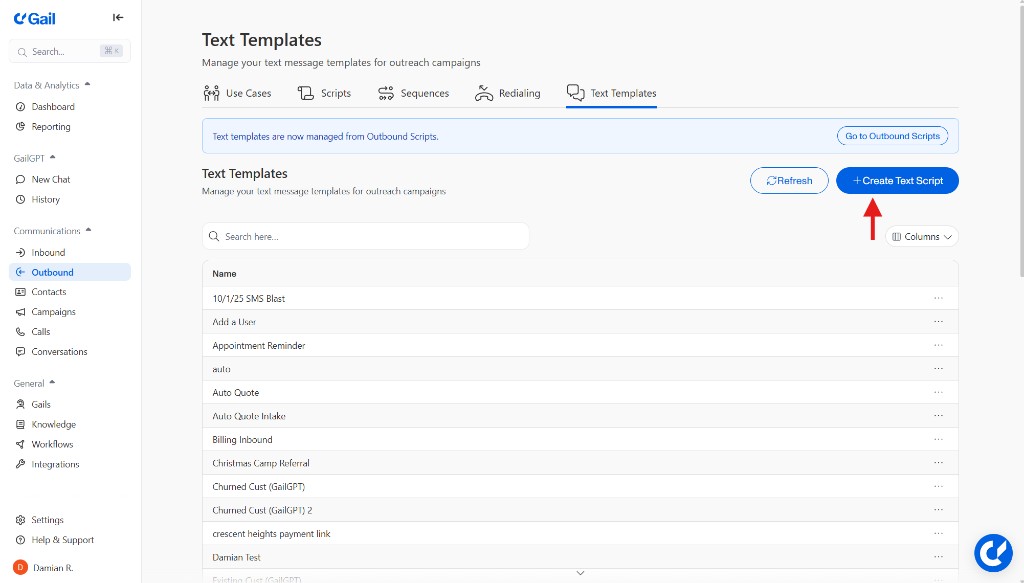The width and height of the screenshot is (1024, 583).
Task: Open the Columns dropdown
Action: pos(920,236)
